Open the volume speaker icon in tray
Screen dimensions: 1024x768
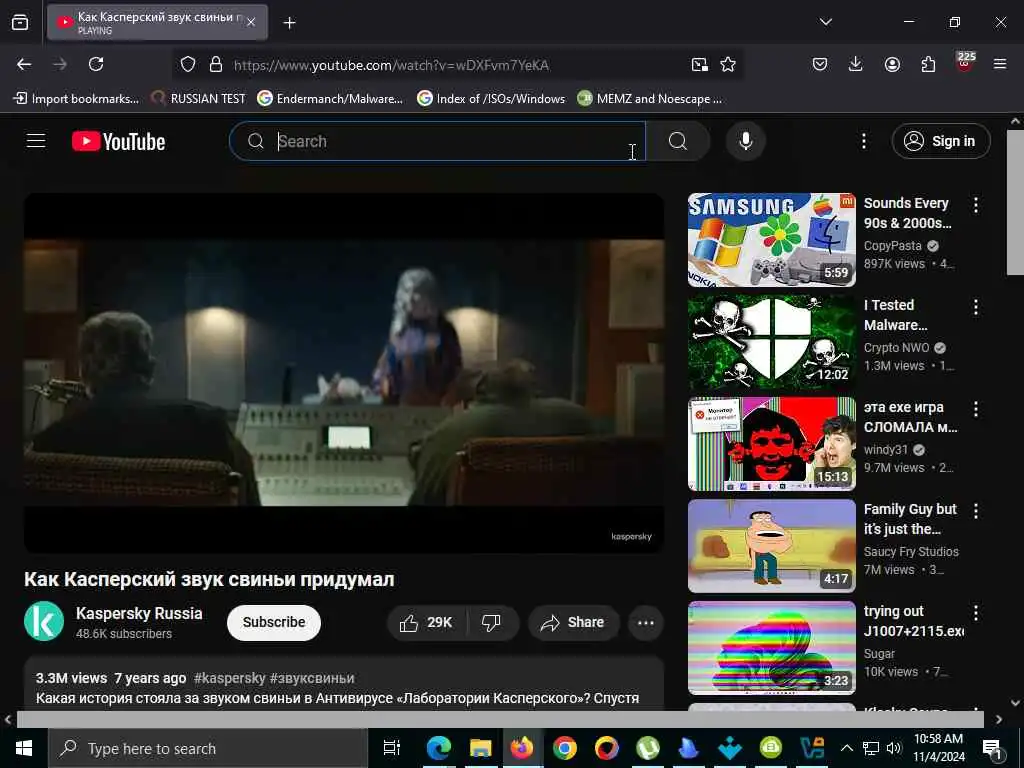tap(894, 748)
